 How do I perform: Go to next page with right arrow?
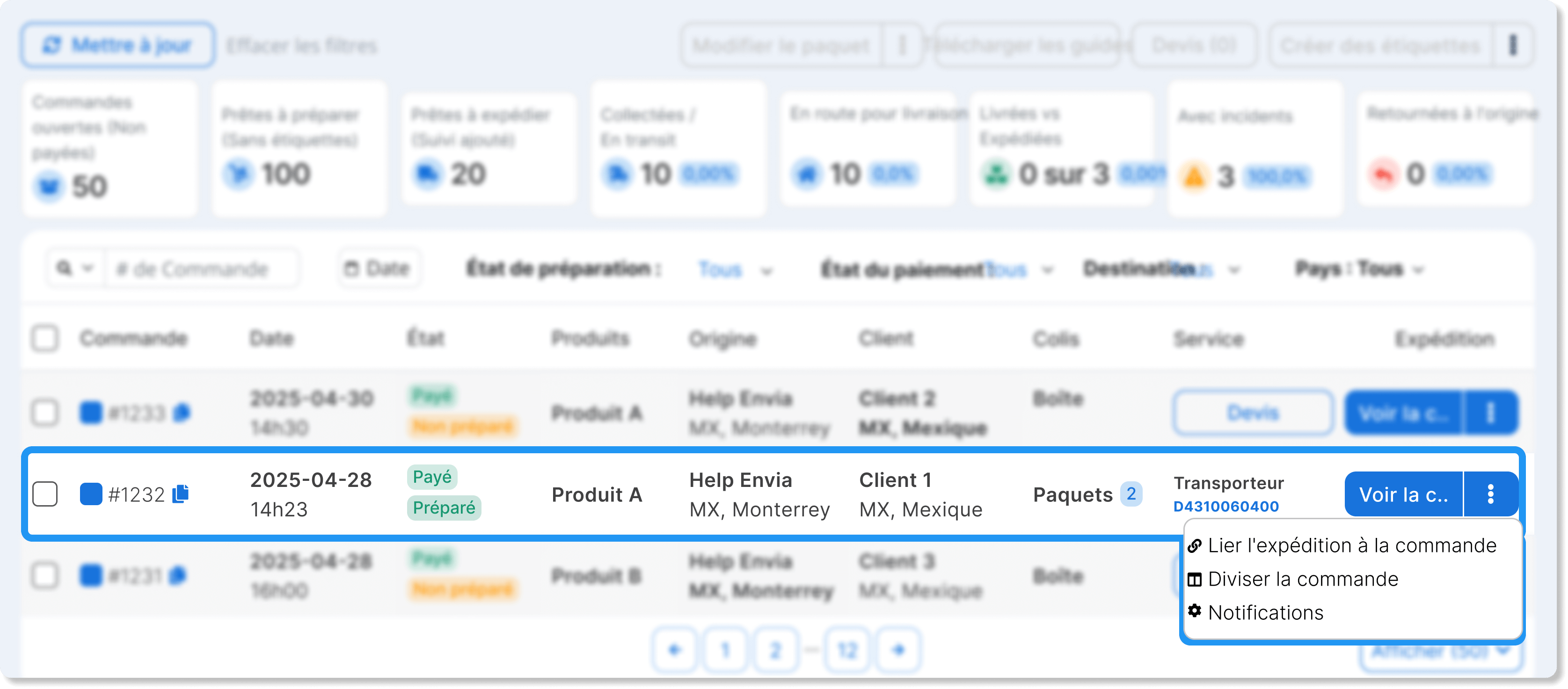[898, 650]
